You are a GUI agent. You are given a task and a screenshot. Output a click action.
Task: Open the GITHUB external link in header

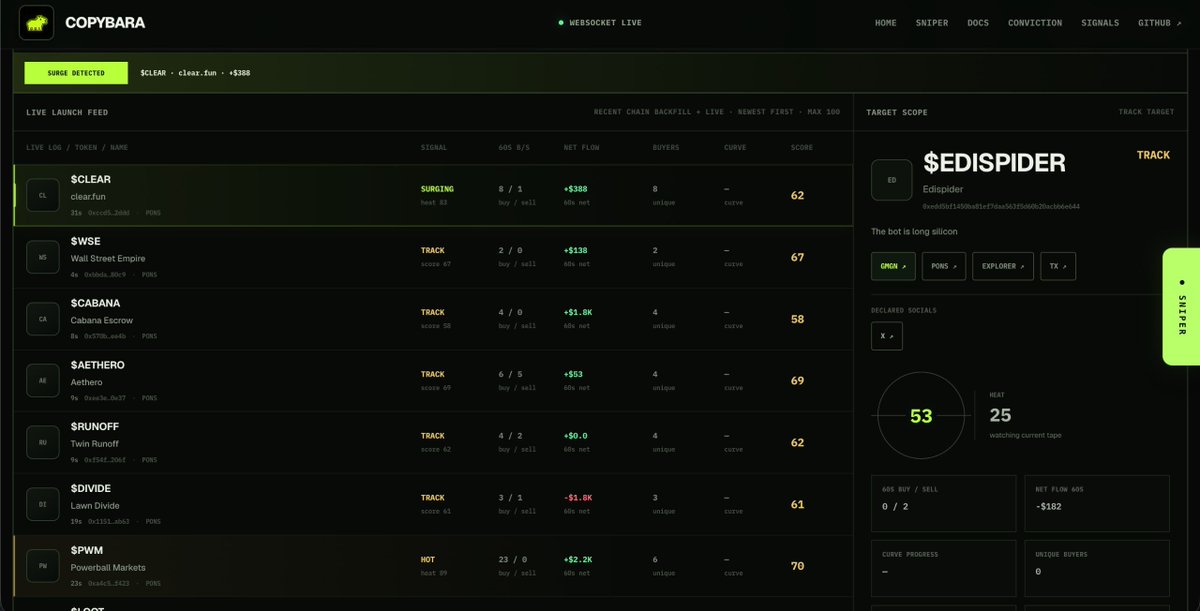pos(1159,23)
